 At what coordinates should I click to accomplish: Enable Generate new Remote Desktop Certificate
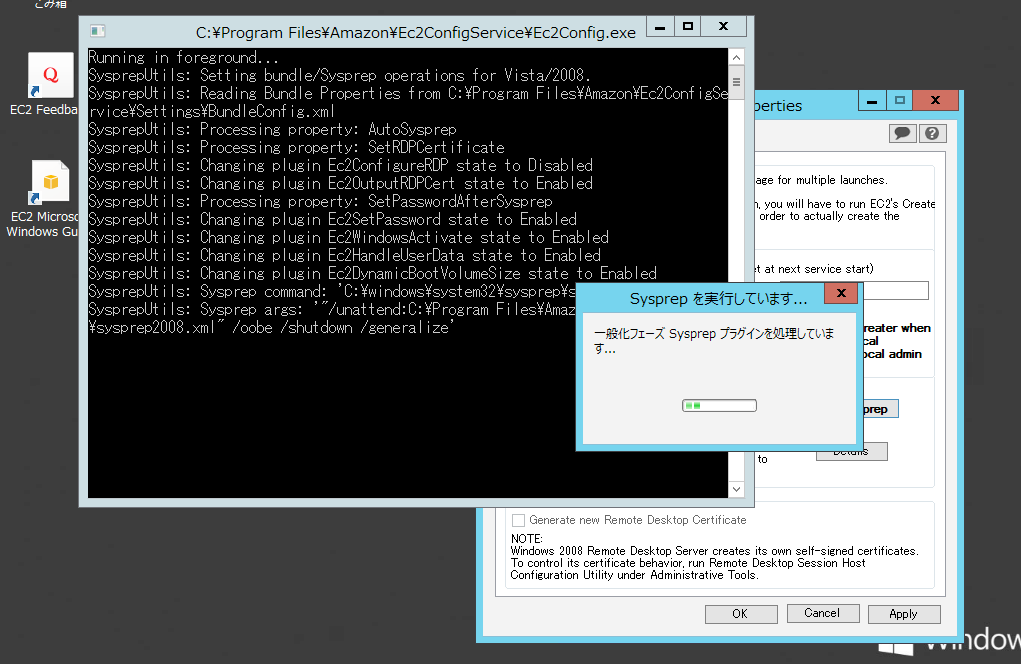pos(518,520)
